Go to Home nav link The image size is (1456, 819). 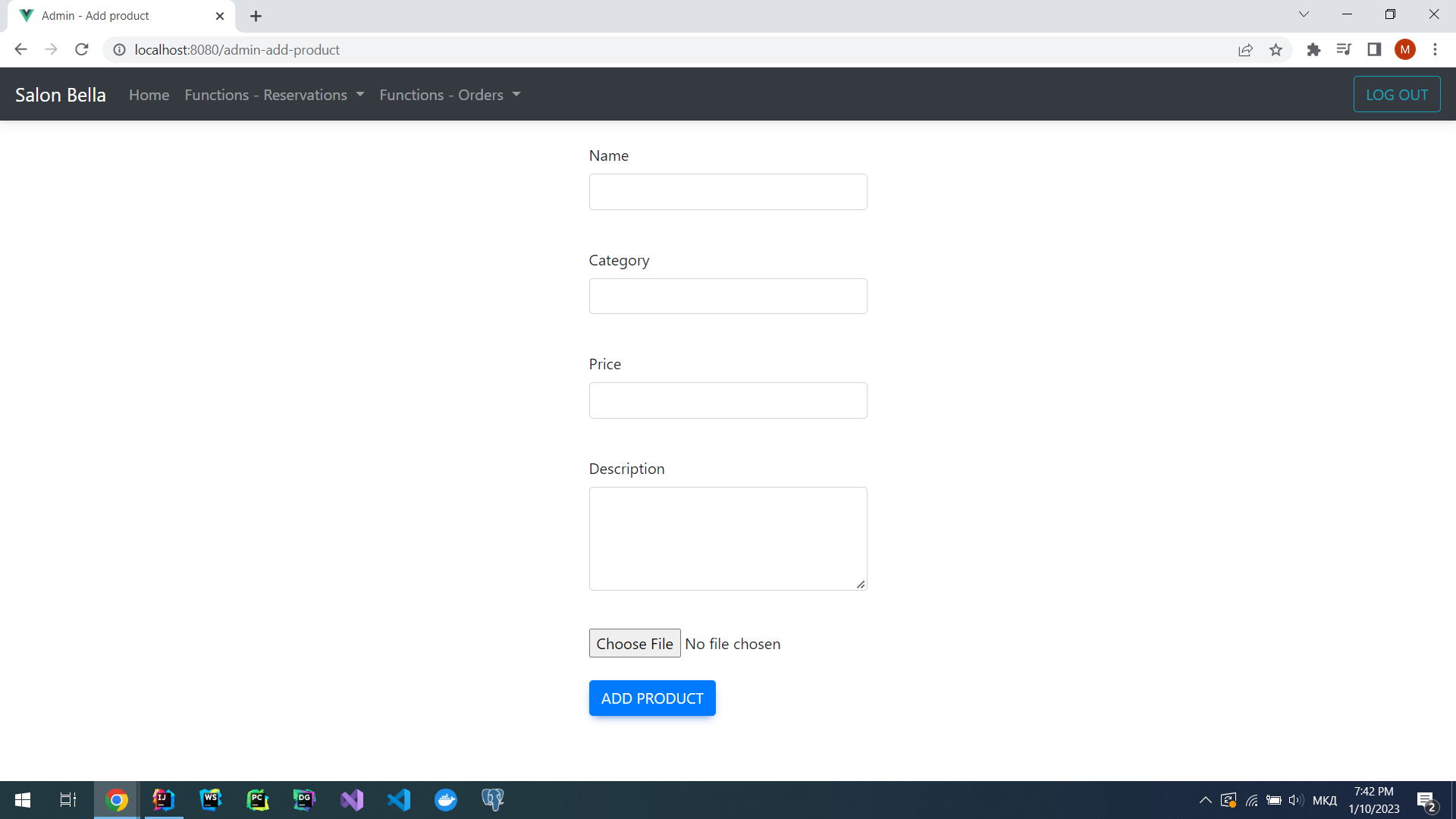click(x=149, y=95)
